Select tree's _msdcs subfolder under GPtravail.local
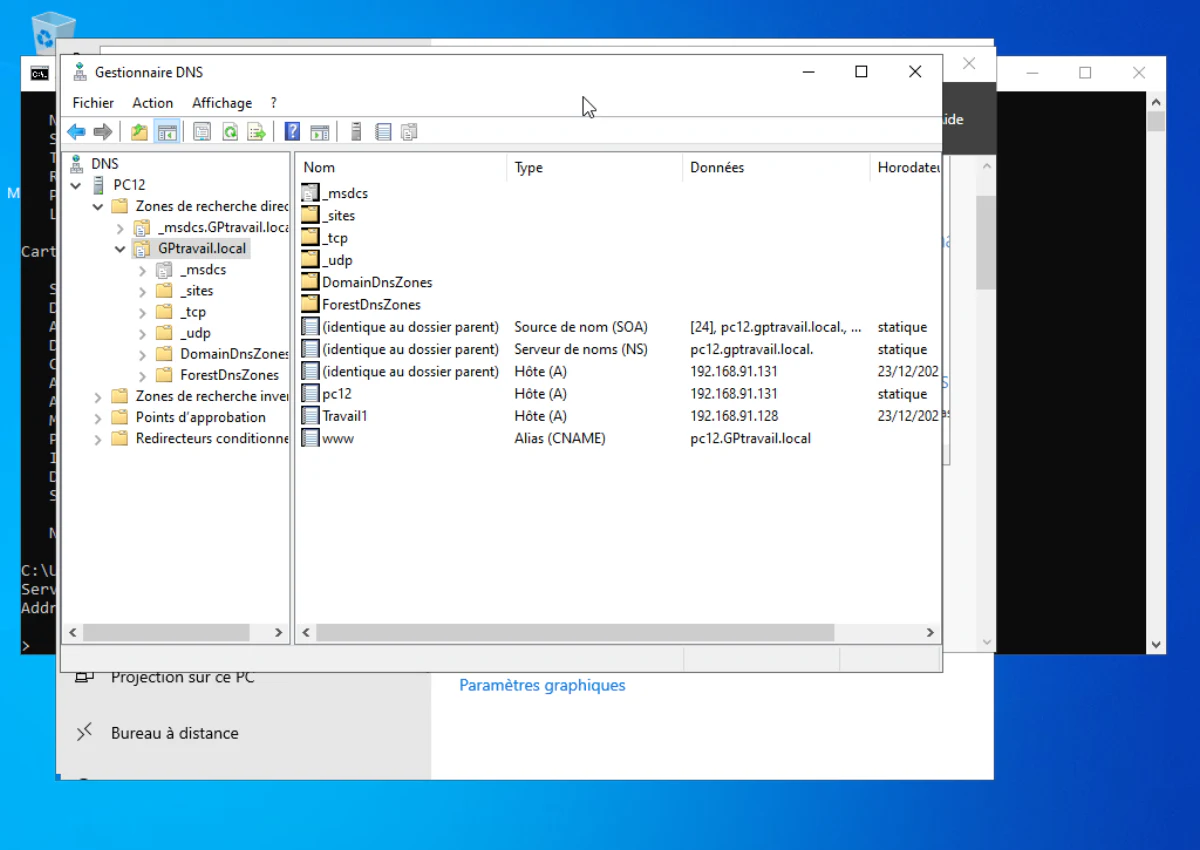The width and height of the screenshot is (1200, 850). [203, 270]
